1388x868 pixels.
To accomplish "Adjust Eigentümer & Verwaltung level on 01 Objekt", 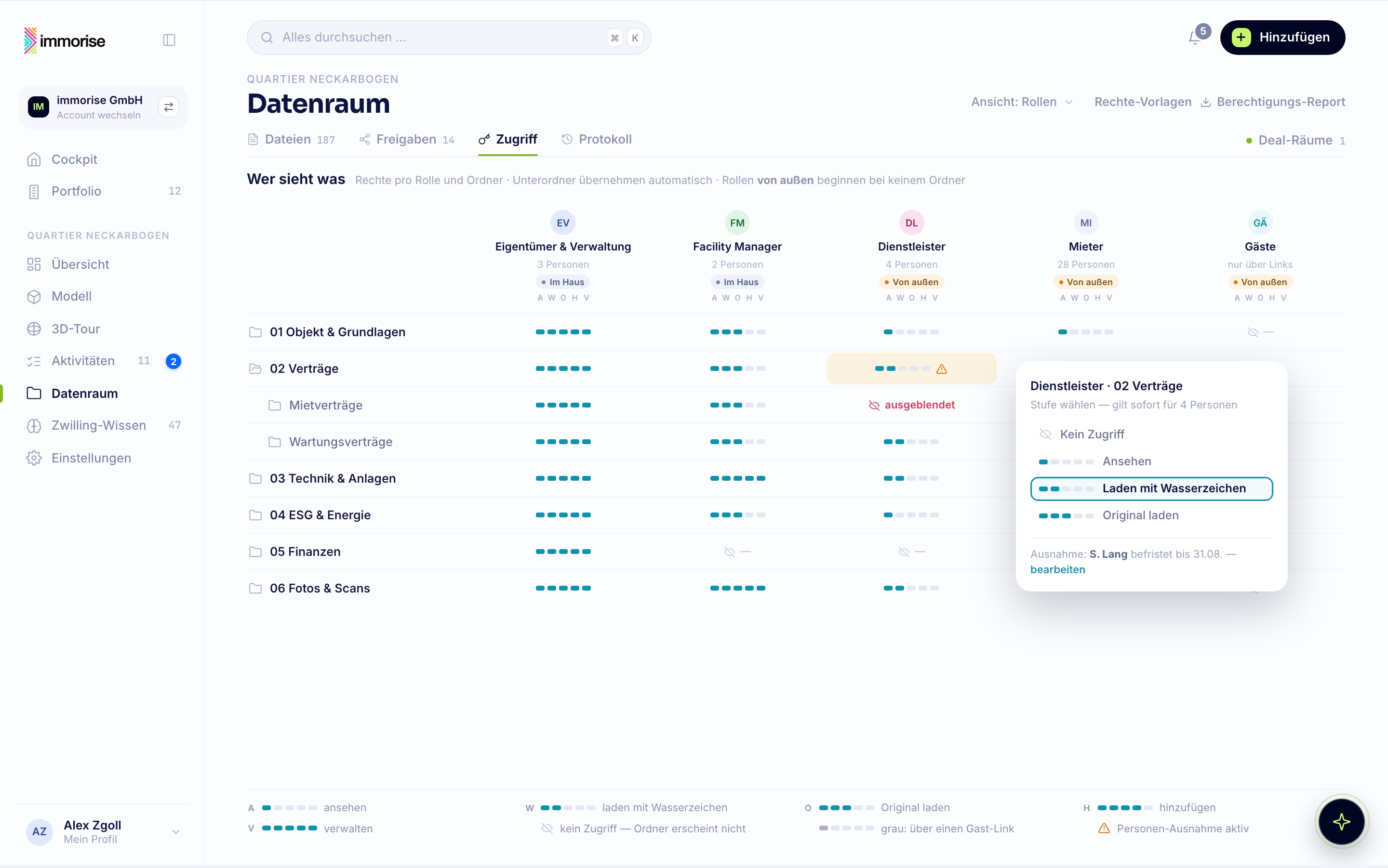I will click(x=563, y=332).
